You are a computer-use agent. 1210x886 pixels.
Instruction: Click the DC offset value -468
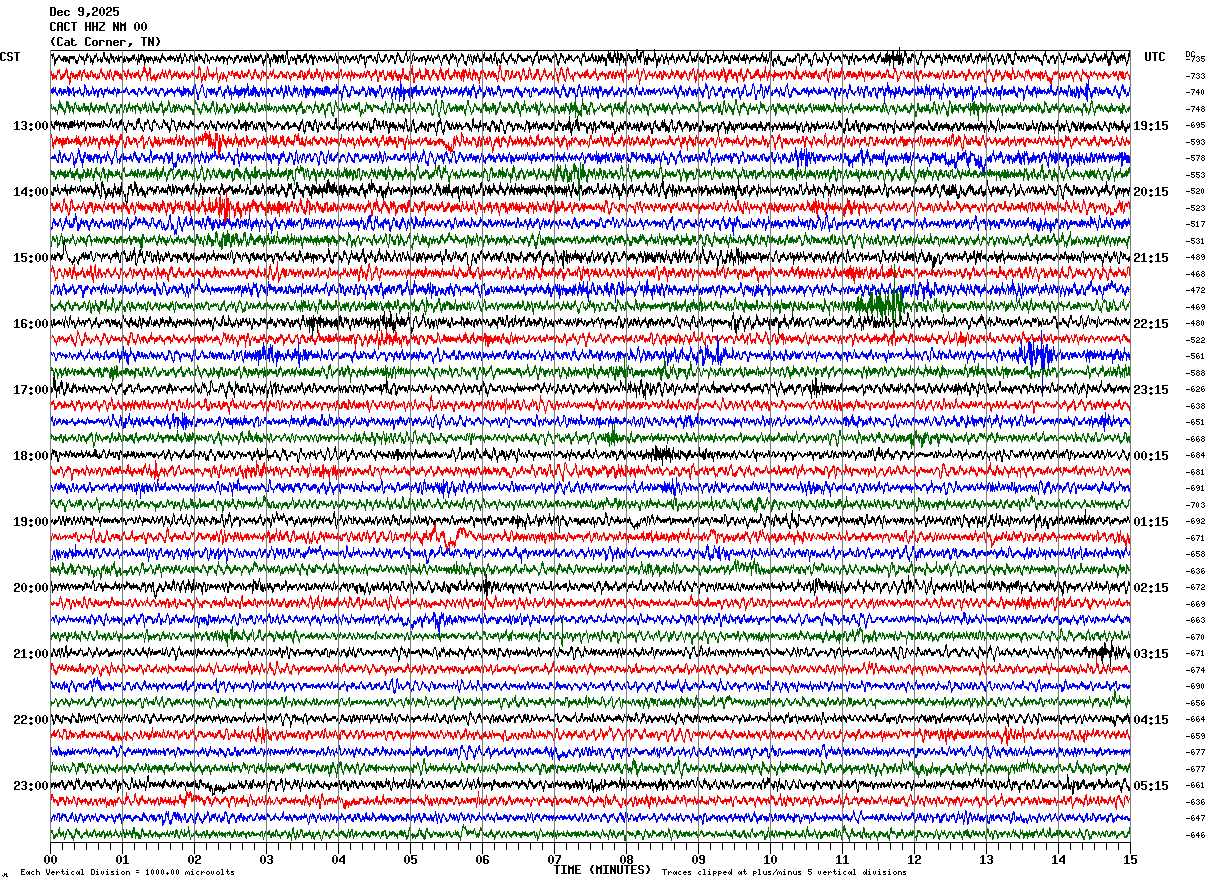(1195, 274)
